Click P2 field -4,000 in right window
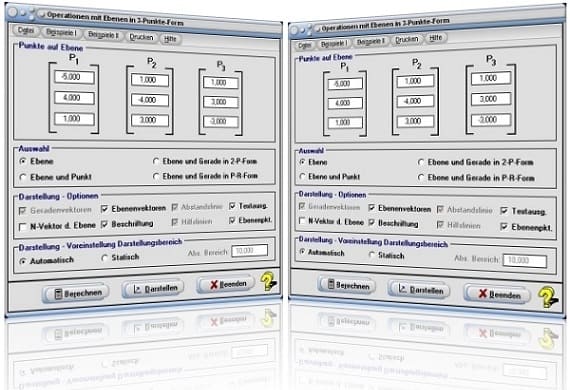The image size is (570, 390). [x=415, y=101]
